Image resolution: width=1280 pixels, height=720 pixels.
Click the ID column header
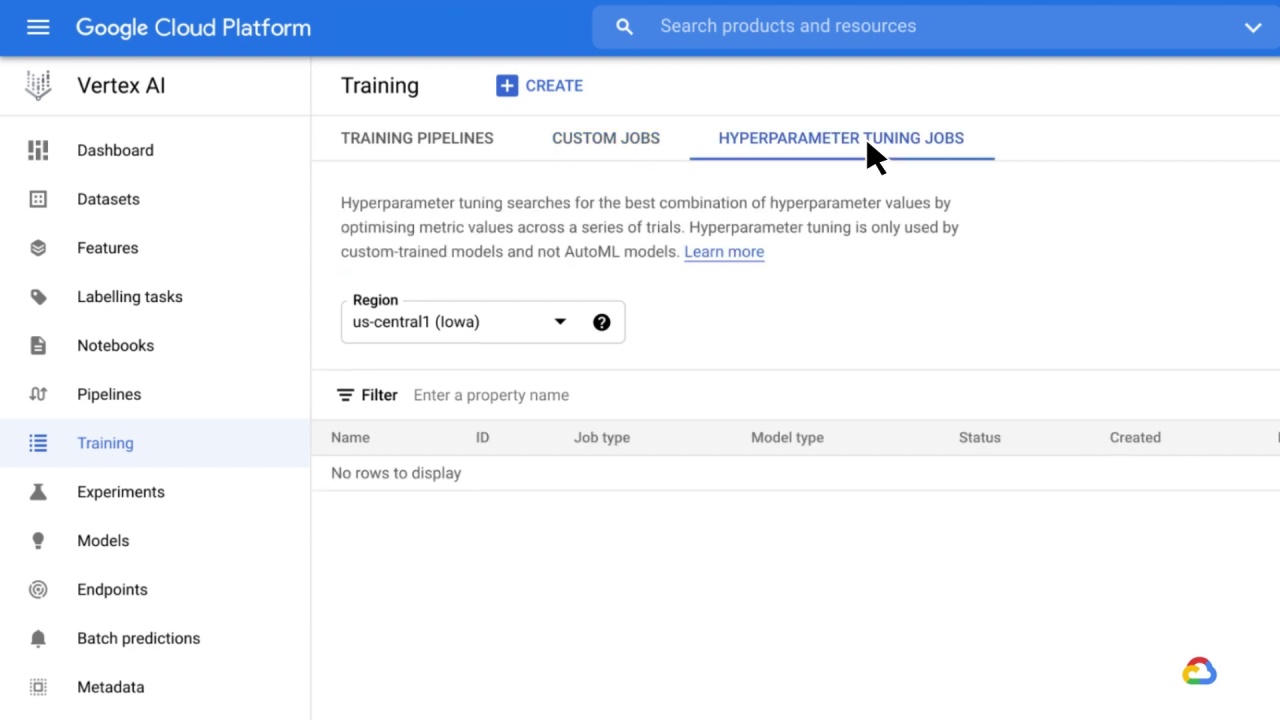click(x=482, y=438)
